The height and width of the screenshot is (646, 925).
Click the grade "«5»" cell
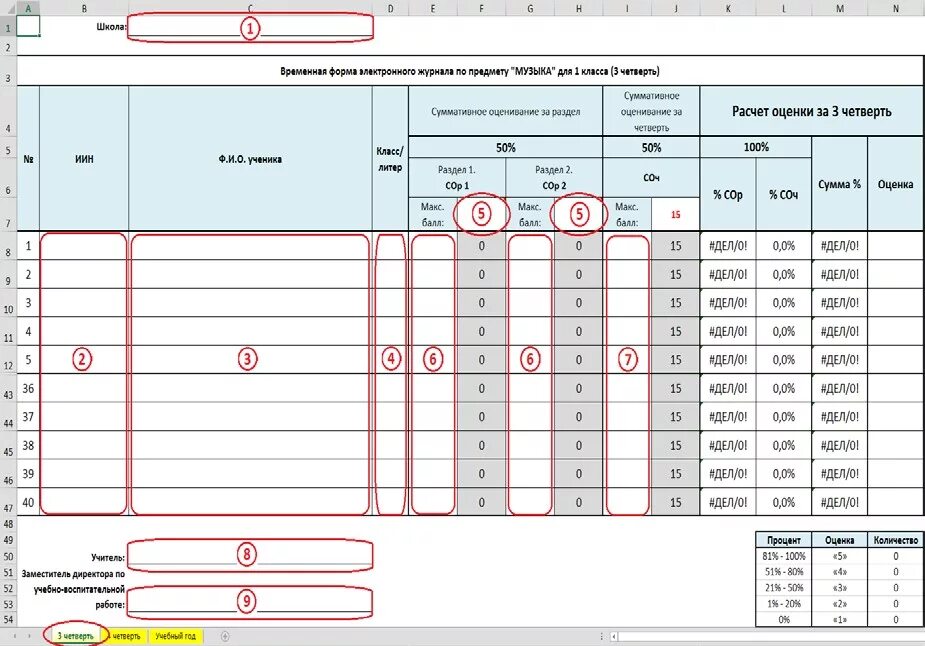pyautogui.click(x=839, y=556)
